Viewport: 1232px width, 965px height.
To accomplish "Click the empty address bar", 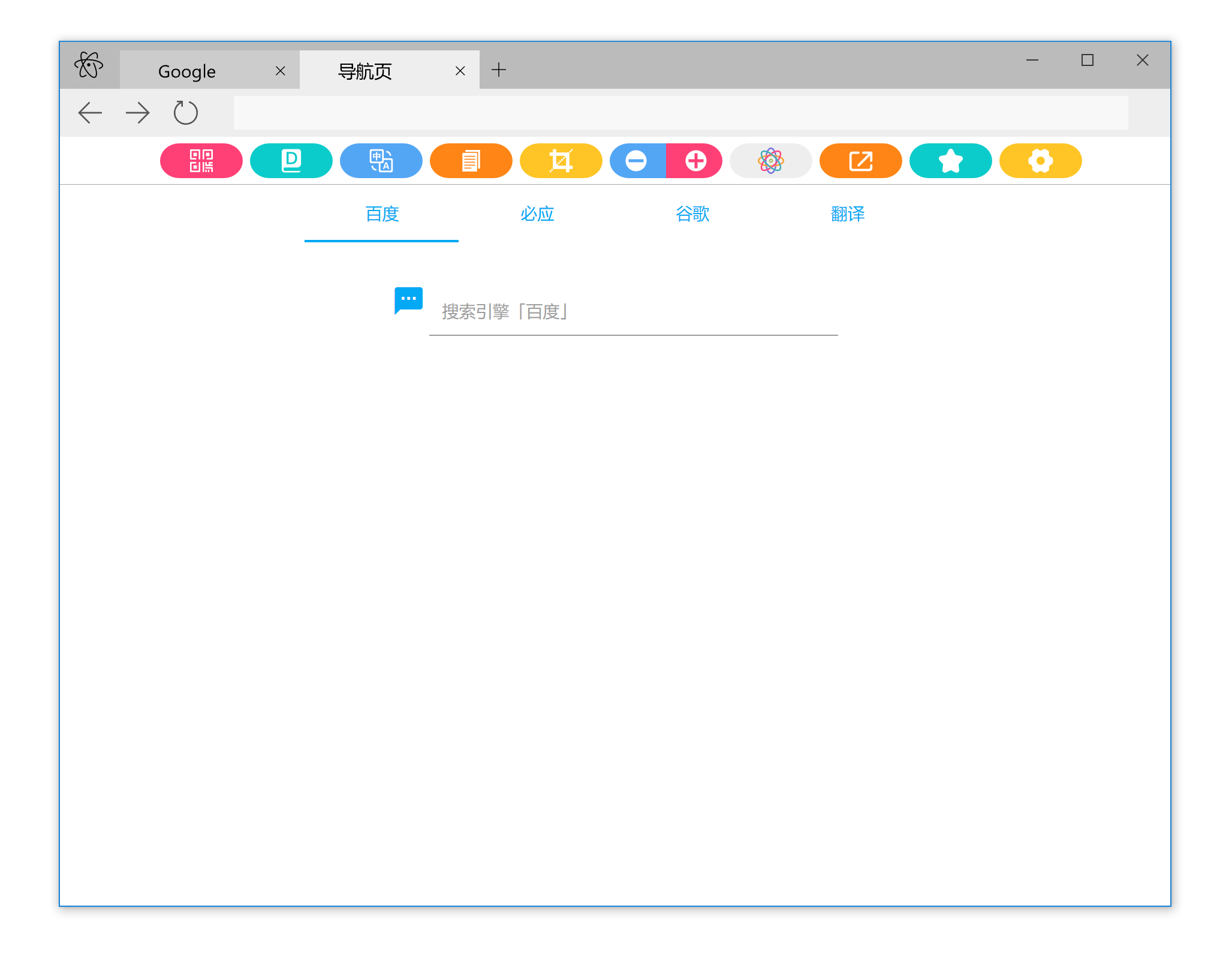I will point(680,113).
